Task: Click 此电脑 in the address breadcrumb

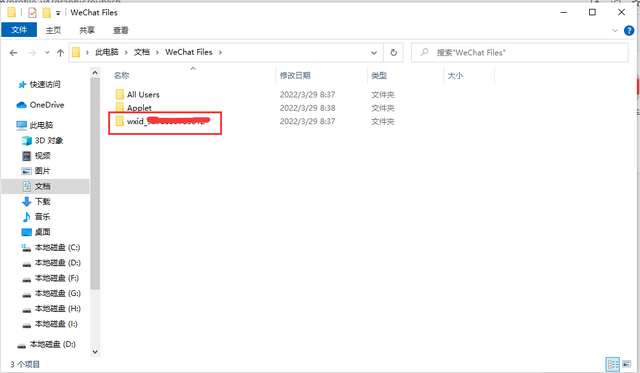Action: [x=107, y=52]
